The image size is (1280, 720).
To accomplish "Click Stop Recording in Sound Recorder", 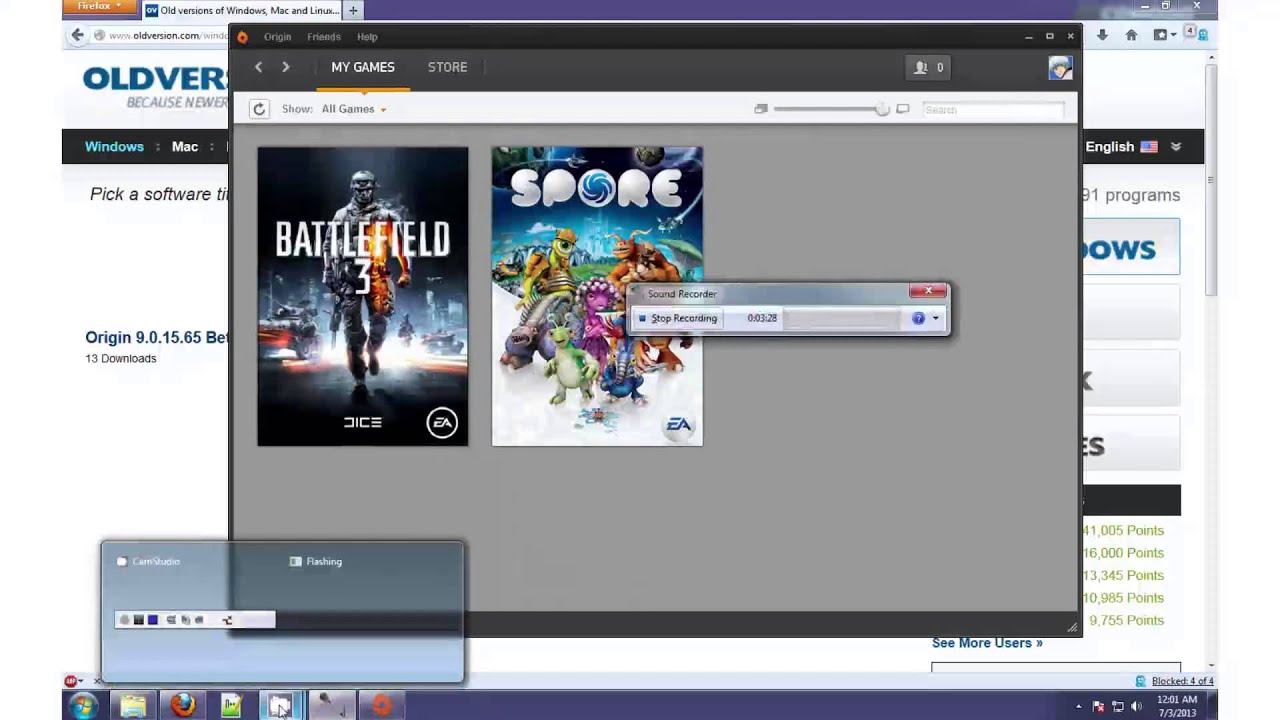I will pos(678,318).
